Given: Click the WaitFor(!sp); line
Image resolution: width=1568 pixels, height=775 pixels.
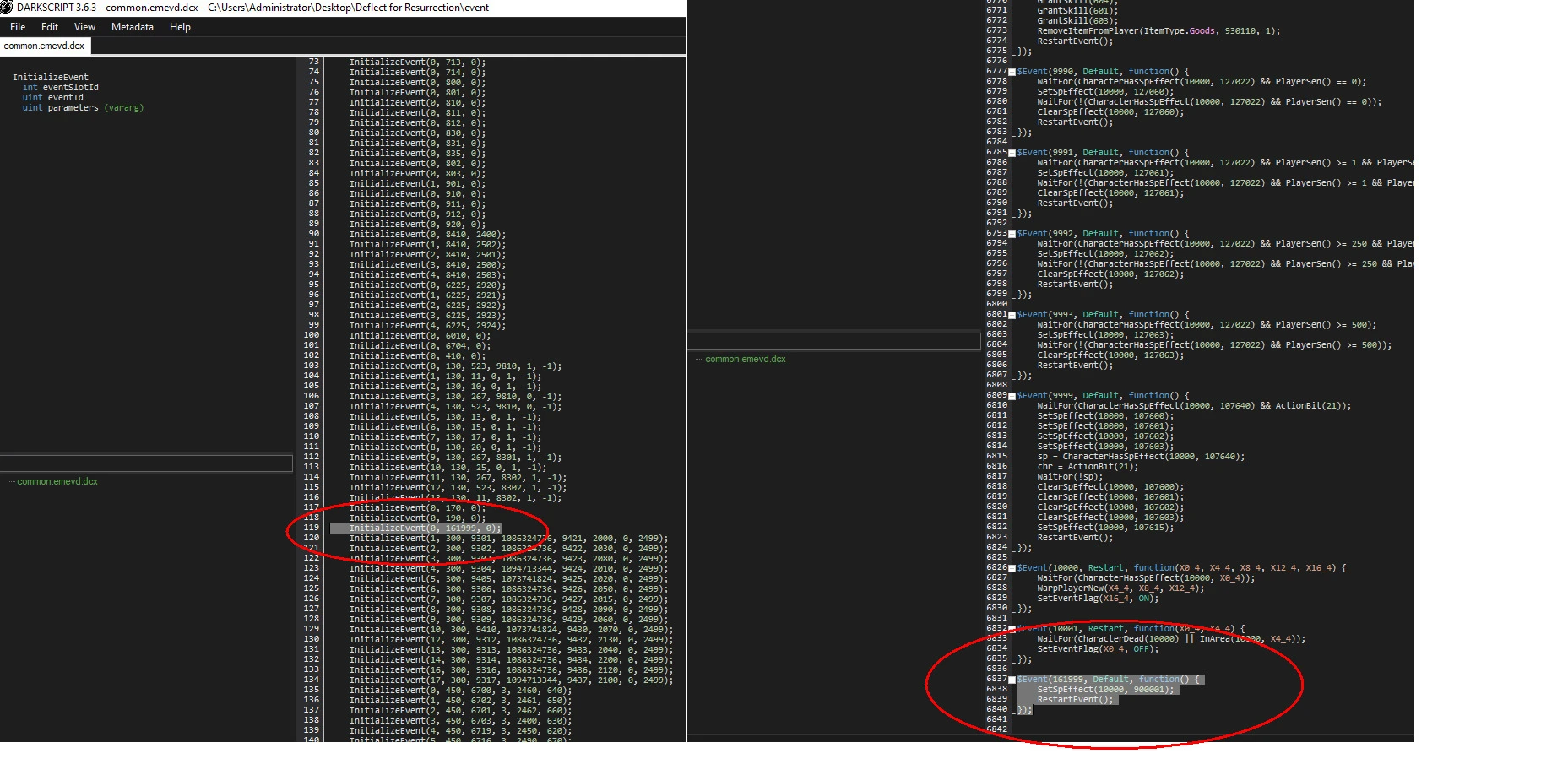Looking at the screenshot, I should coord(1070,477).
